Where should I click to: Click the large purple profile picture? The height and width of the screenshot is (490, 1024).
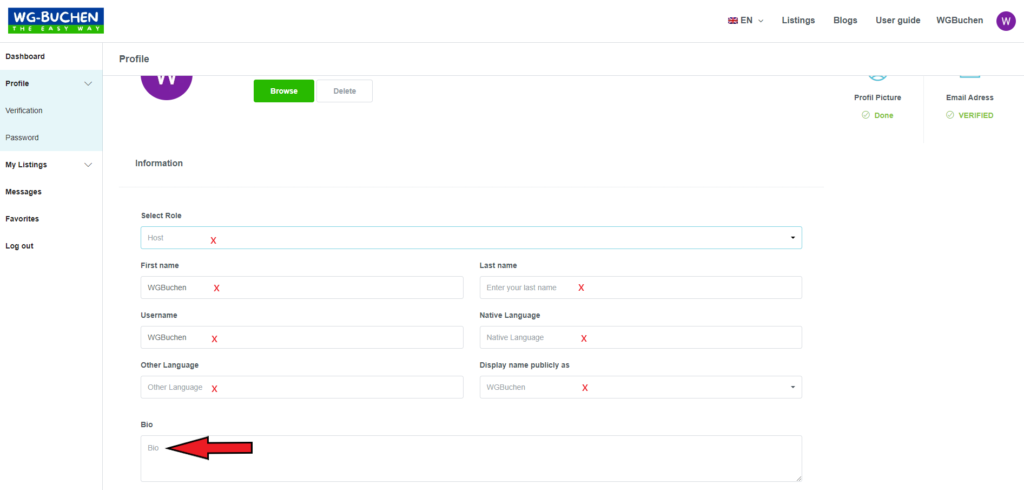click(x=167, y=88)
